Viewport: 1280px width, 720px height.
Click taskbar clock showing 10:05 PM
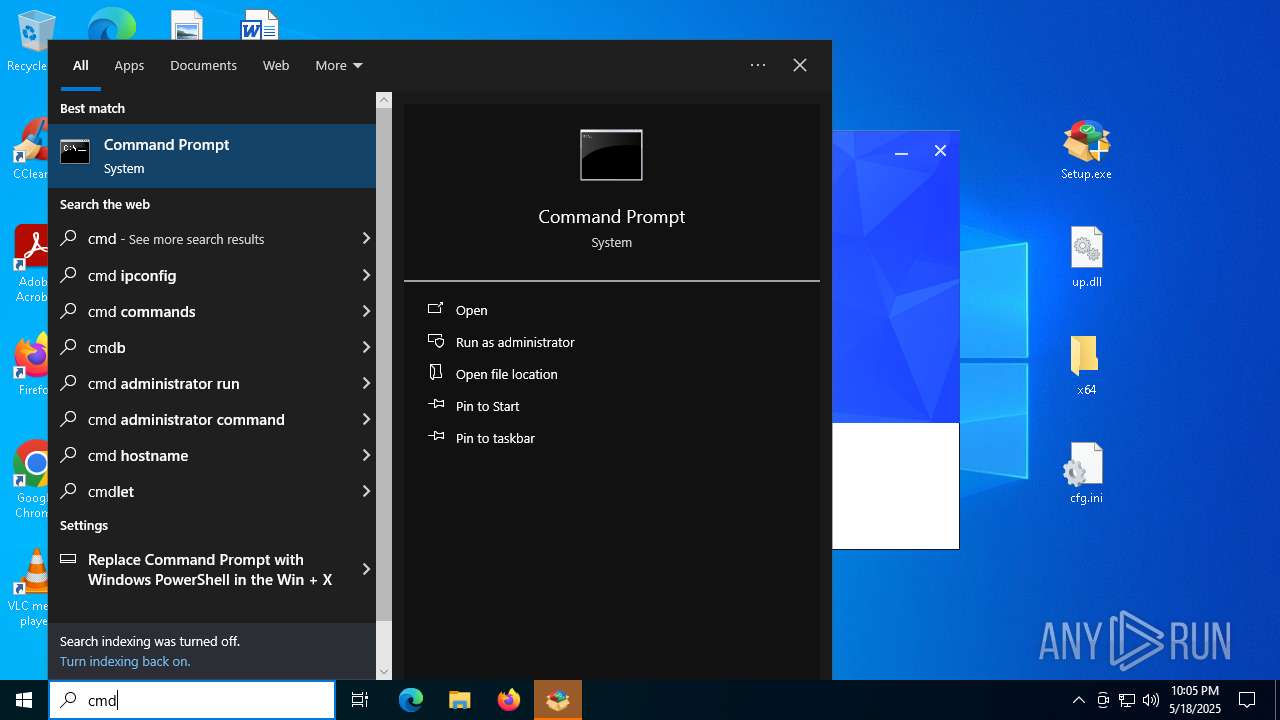[1195, 700]
